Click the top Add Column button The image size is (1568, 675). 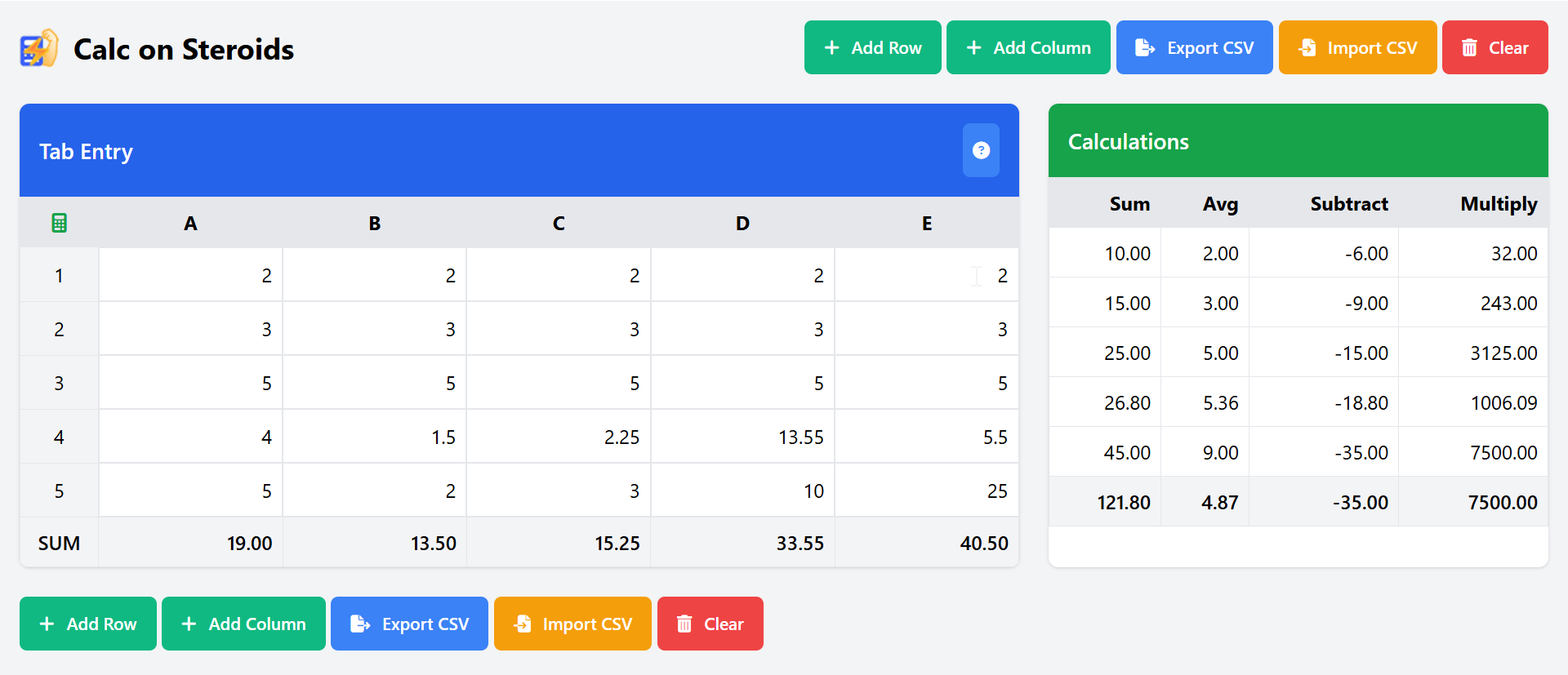click(1028, 47)
